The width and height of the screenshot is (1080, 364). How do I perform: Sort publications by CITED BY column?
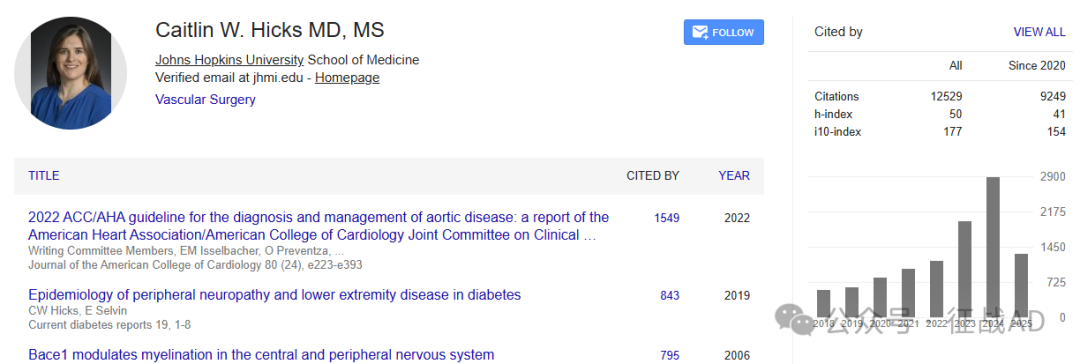(652, 176)
